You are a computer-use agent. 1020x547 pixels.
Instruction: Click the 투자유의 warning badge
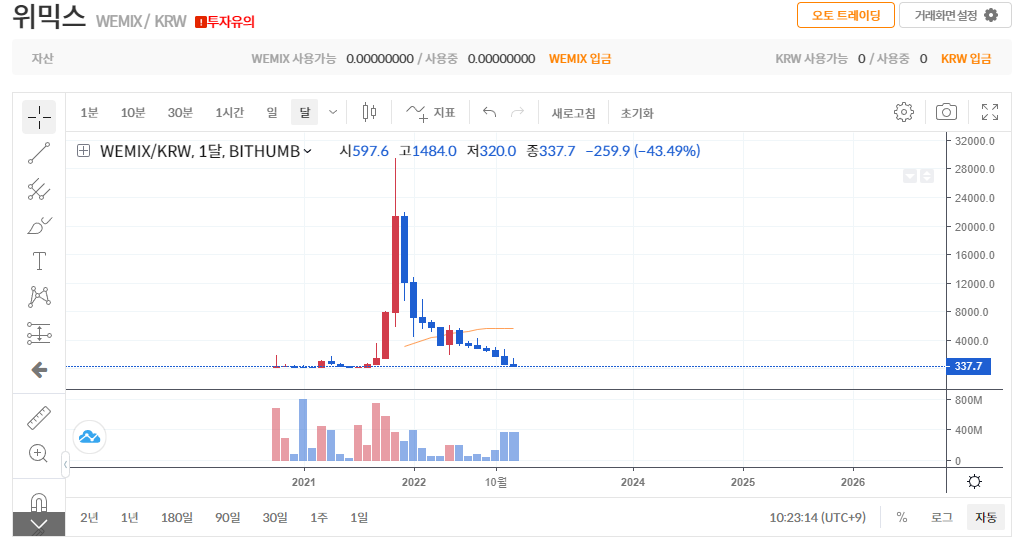(x=225, y=21)
